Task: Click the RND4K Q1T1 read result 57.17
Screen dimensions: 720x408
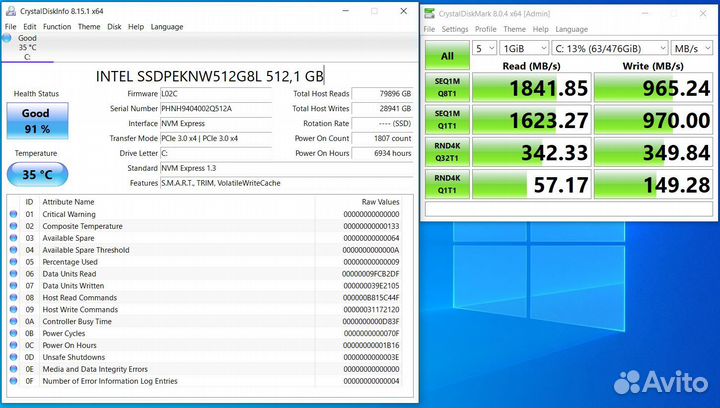Action: point(532,184)
